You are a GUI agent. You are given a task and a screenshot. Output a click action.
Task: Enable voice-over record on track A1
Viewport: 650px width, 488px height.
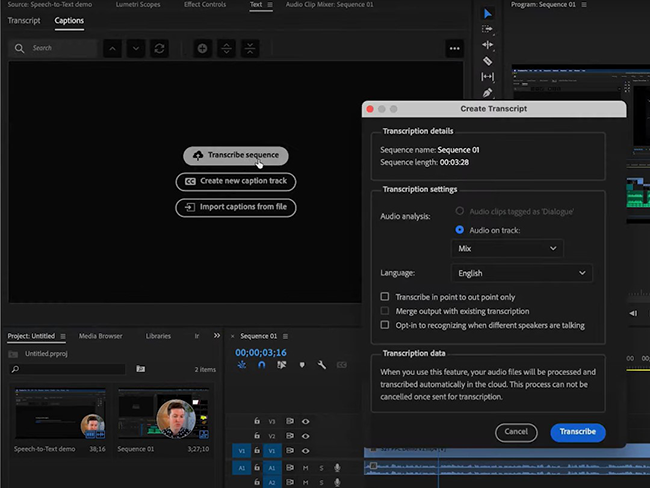tap(337, 468)
